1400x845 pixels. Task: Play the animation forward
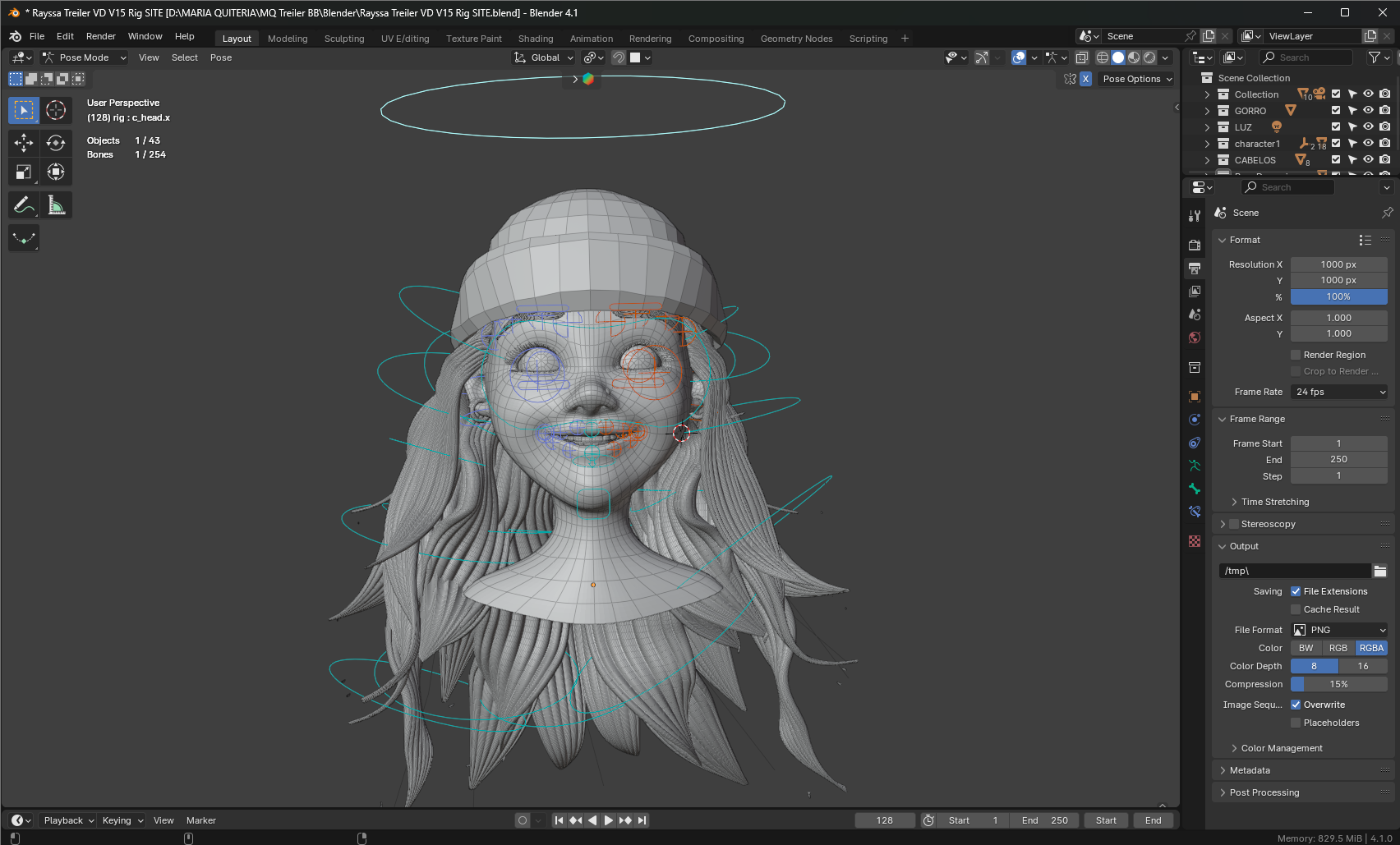coord(608,820)
